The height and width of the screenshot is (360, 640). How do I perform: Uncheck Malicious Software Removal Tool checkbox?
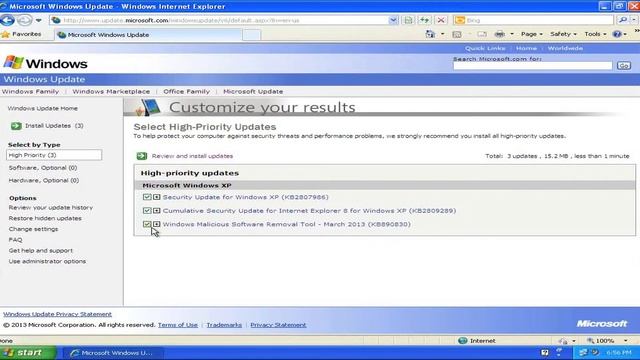tap(147, 224)
